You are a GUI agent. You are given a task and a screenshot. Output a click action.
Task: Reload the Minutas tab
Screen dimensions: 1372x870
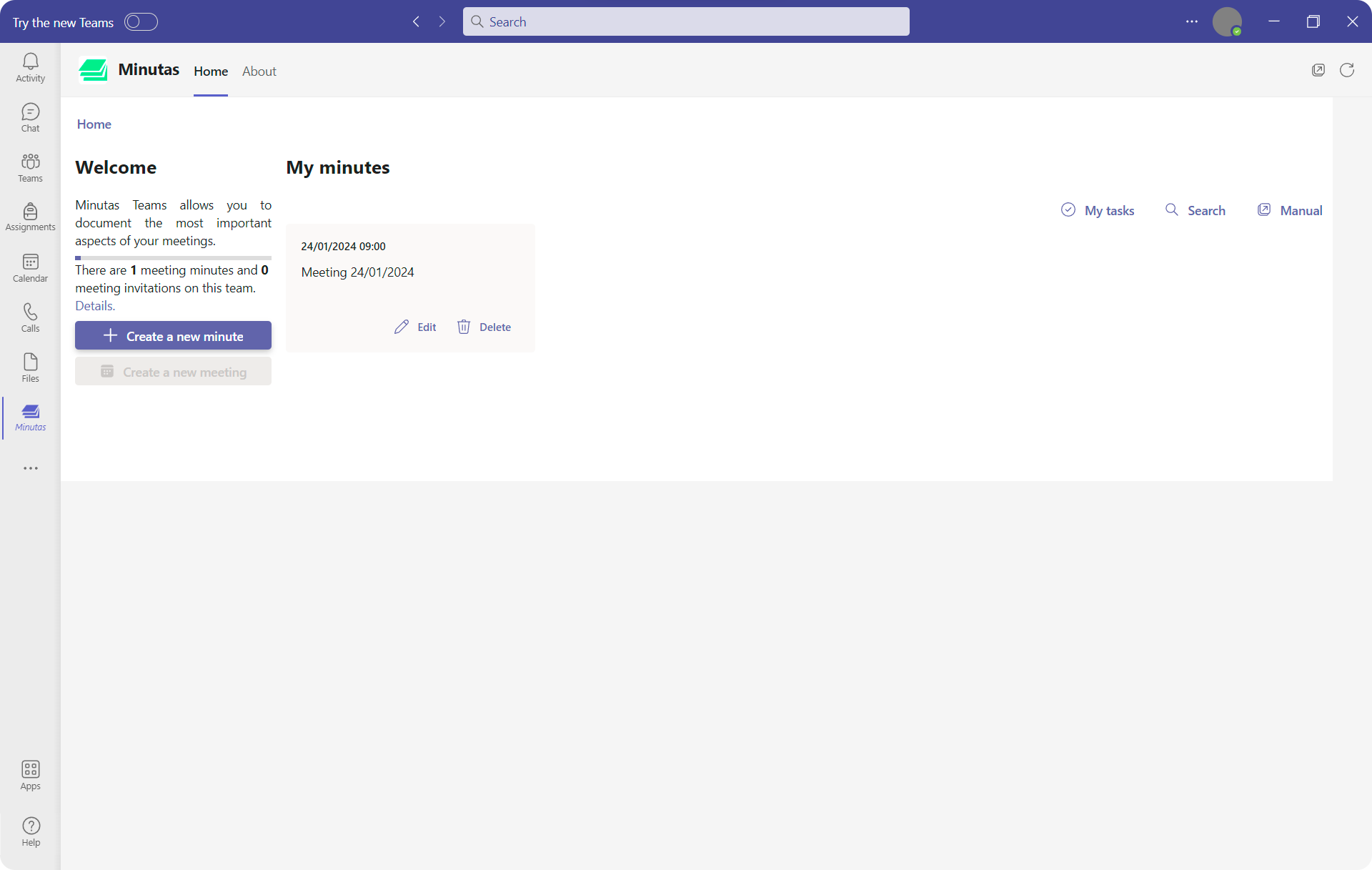pos(1347,70)
